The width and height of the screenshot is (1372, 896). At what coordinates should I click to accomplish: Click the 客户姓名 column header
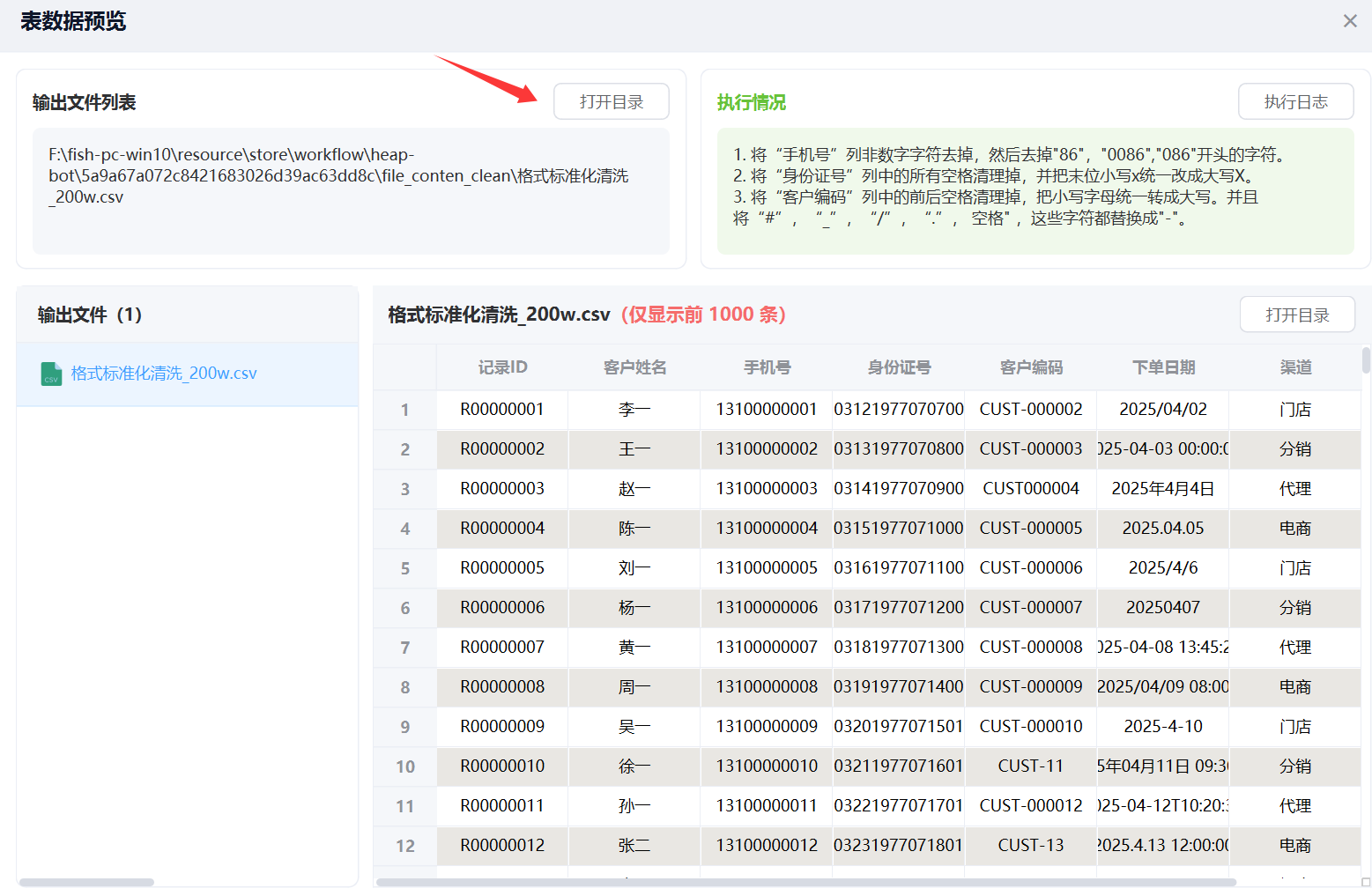(x=634, y=367)
